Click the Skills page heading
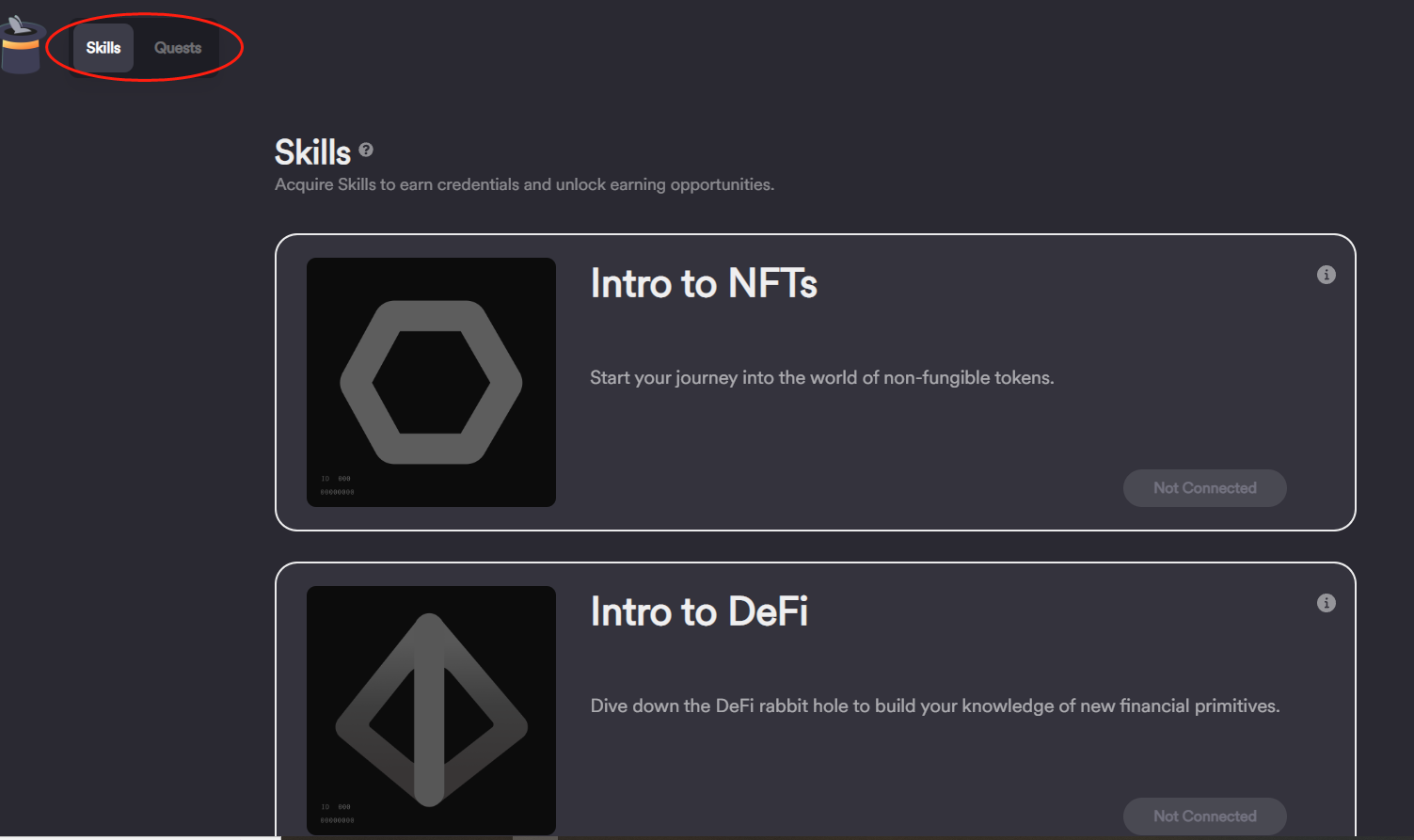This screenshot has height=840, width=1414. 312,152
